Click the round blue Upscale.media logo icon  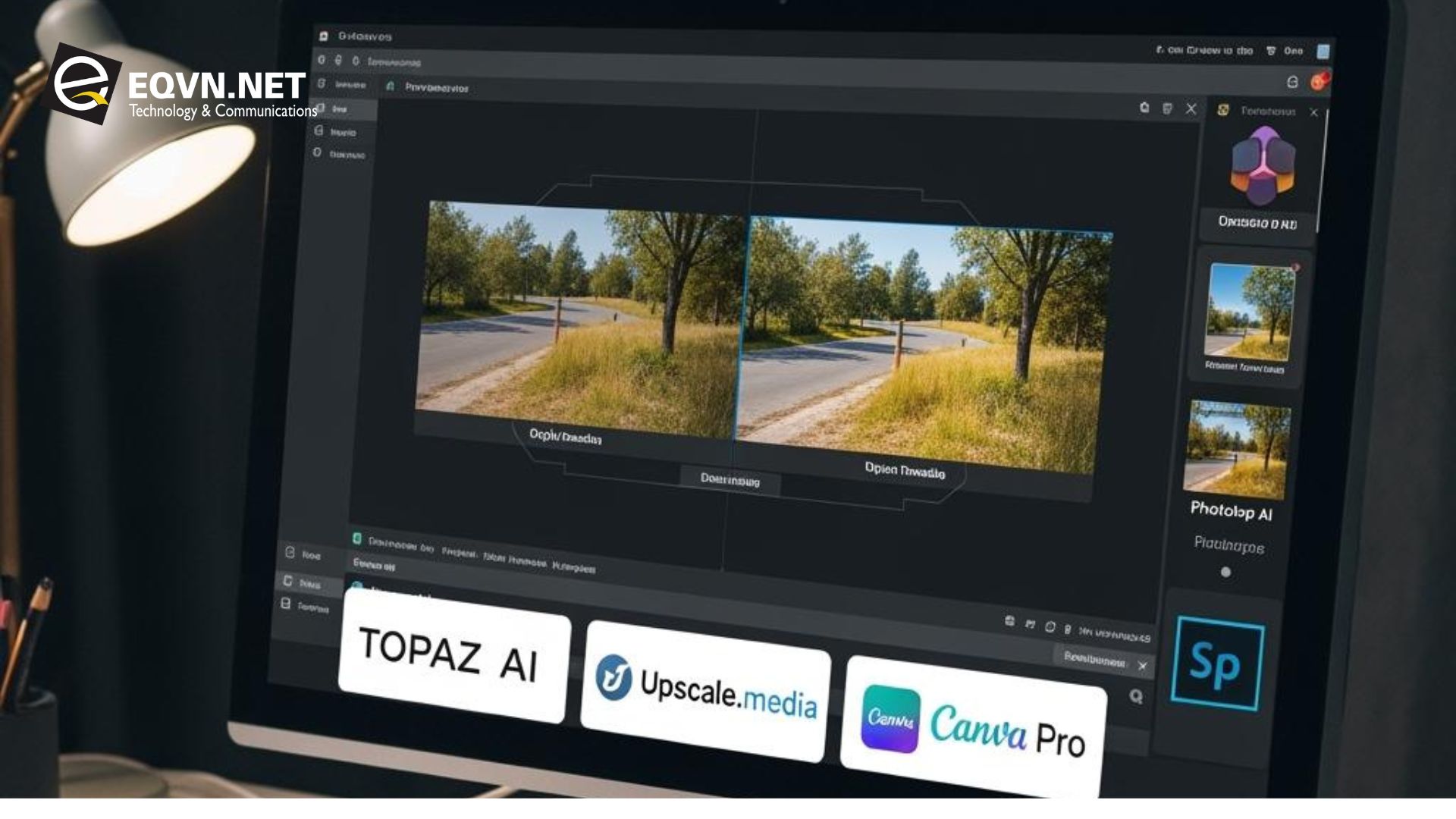click(x=613, y=676)
